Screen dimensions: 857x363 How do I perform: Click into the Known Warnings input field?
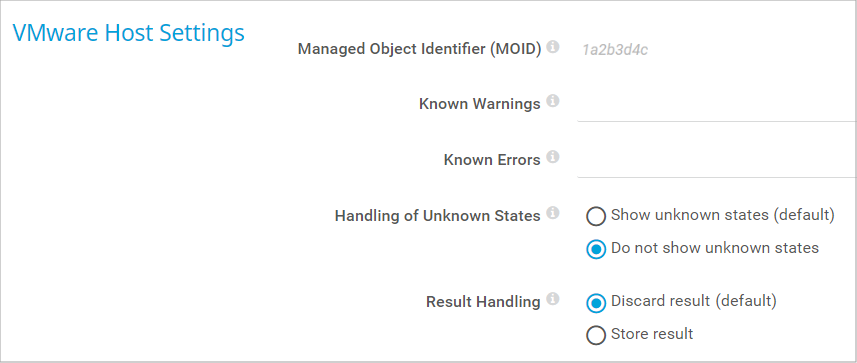click(x=716, y=106)
